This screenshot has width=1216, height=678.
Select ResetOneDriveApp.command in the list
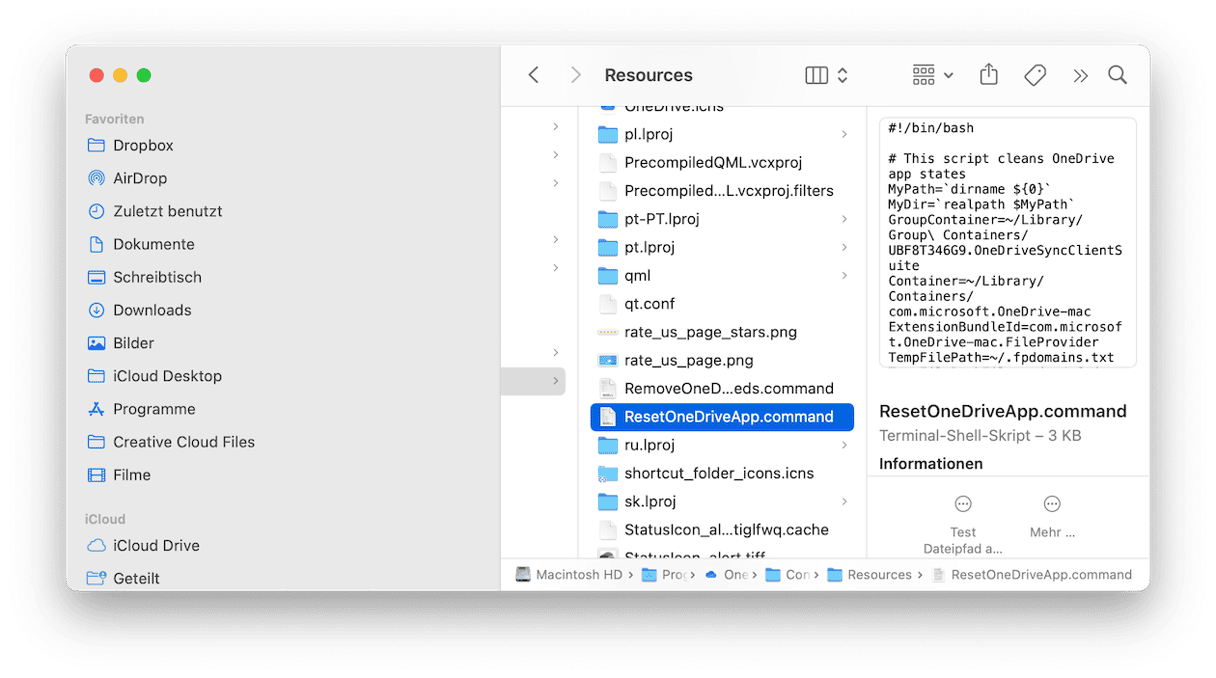point(722,417)
